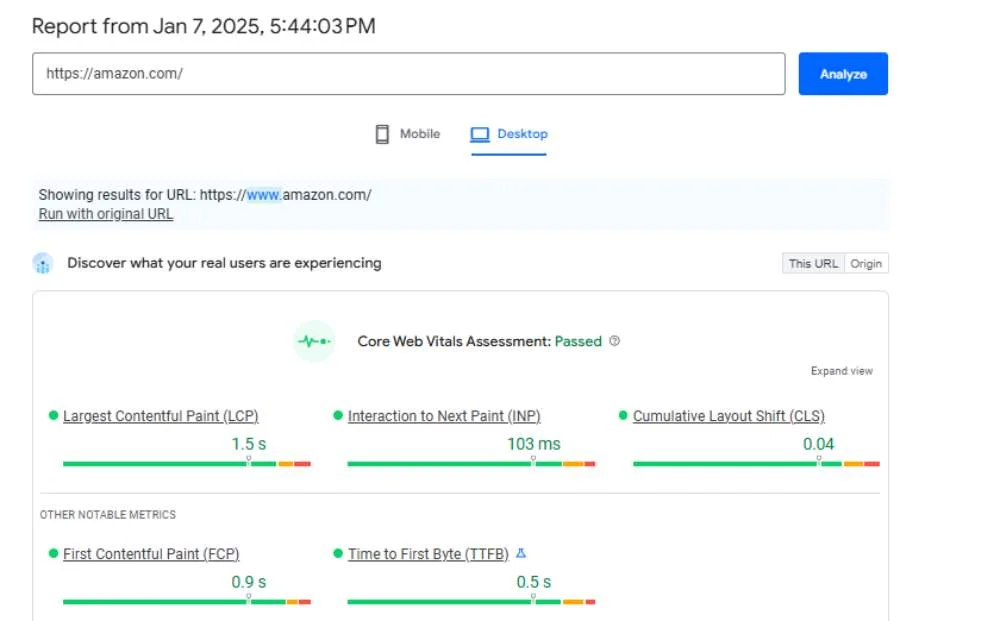
Task: Expand the Core Web Vitals view
Action: coord(841,371)
